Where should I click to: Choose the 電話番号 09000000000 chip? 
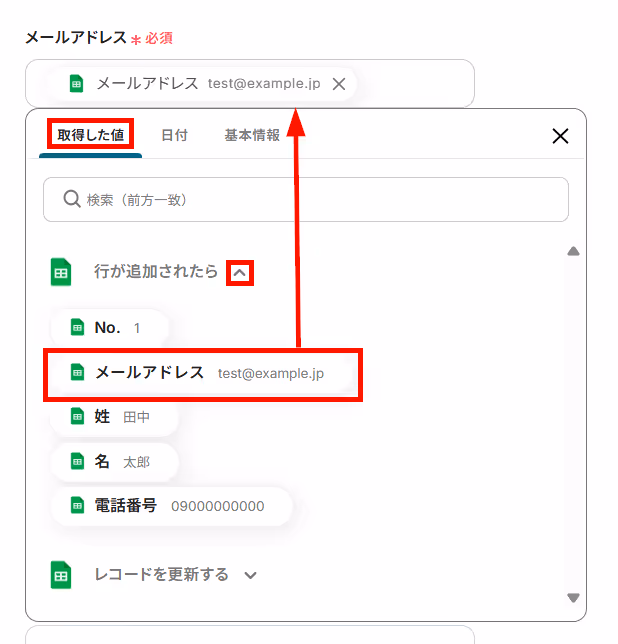pos(172,506)
